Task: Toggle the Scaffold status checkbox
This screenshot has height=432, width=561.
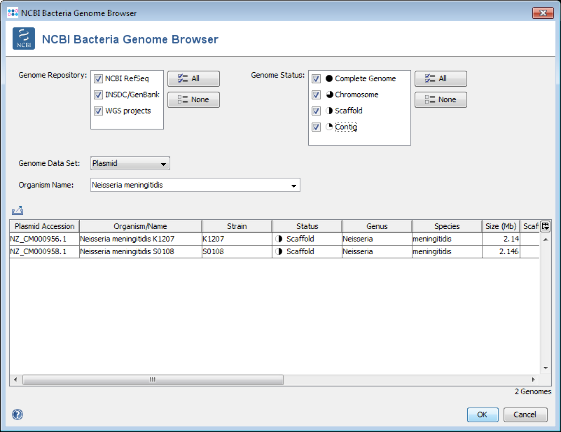Action: tap(316, 111)
